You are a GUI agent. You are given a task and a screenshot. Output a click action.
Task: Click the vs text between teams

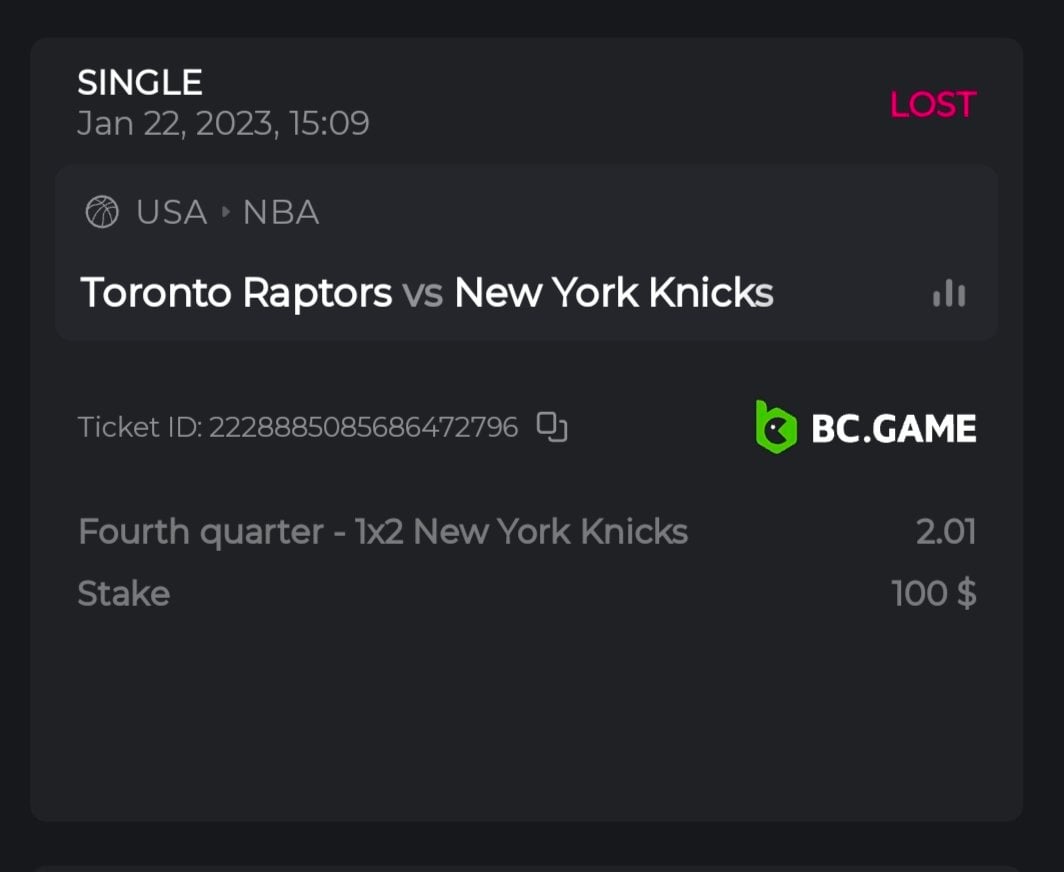[423, 294]
